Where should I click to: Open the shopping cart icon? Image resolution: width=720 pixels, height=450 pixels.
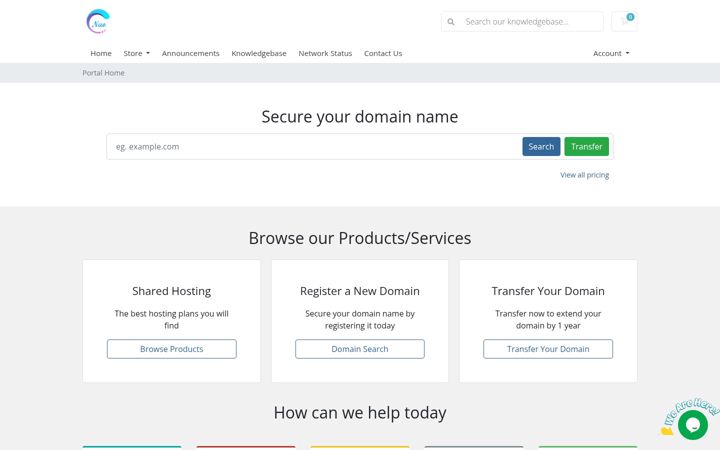[624, 21]
